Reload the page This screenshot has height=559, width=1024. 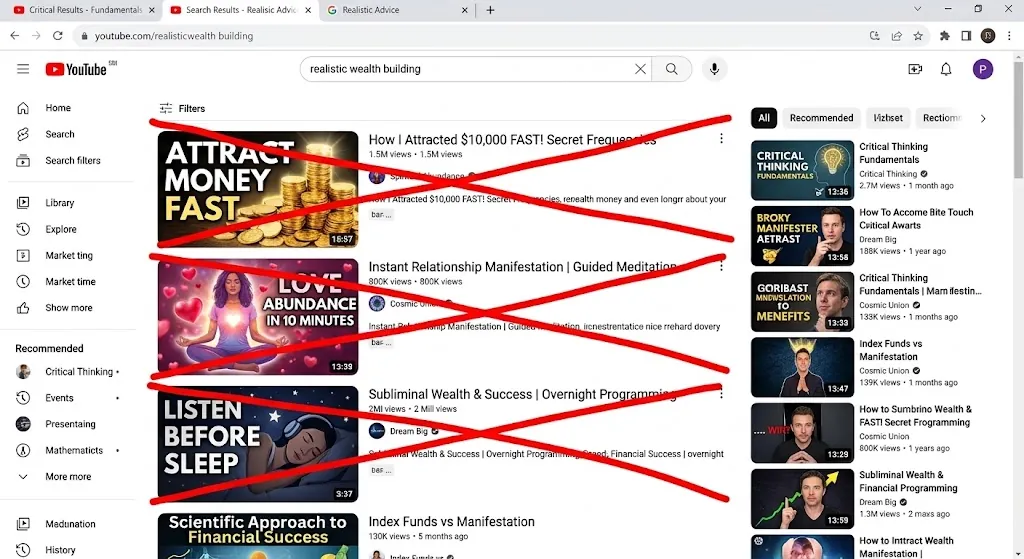click(57, 36)
